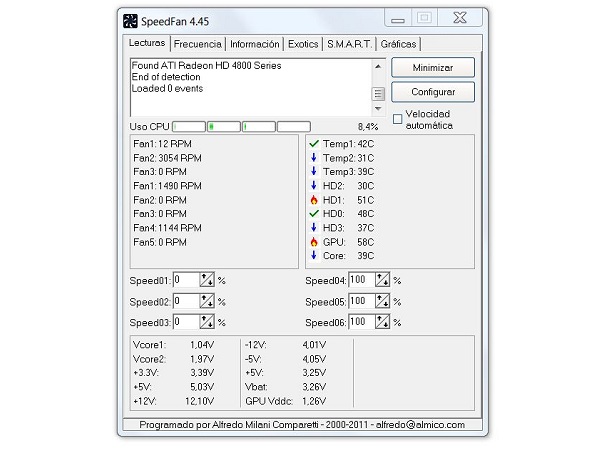Click the +3.3V 3,39V reading
Screen dimensions: 600x455
pyautogui.click(x=173, y=373)
